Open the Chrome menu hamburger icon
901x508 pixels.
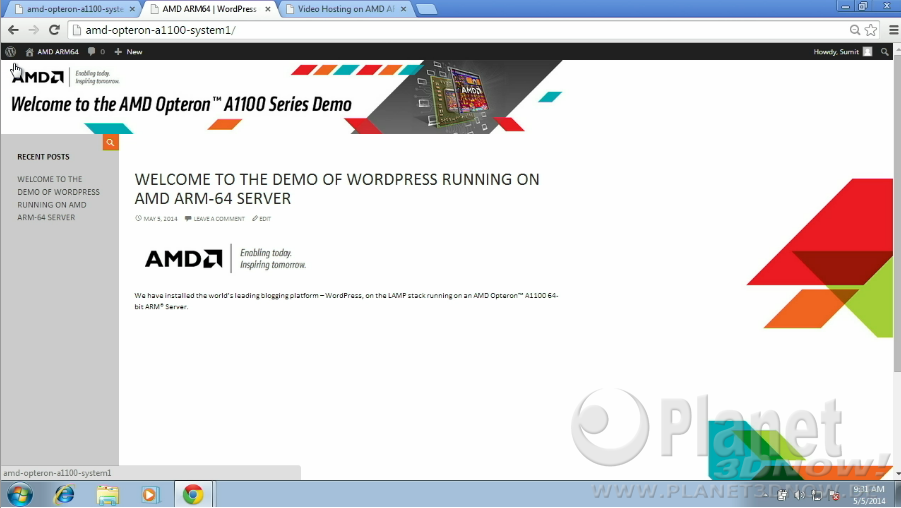894,30
